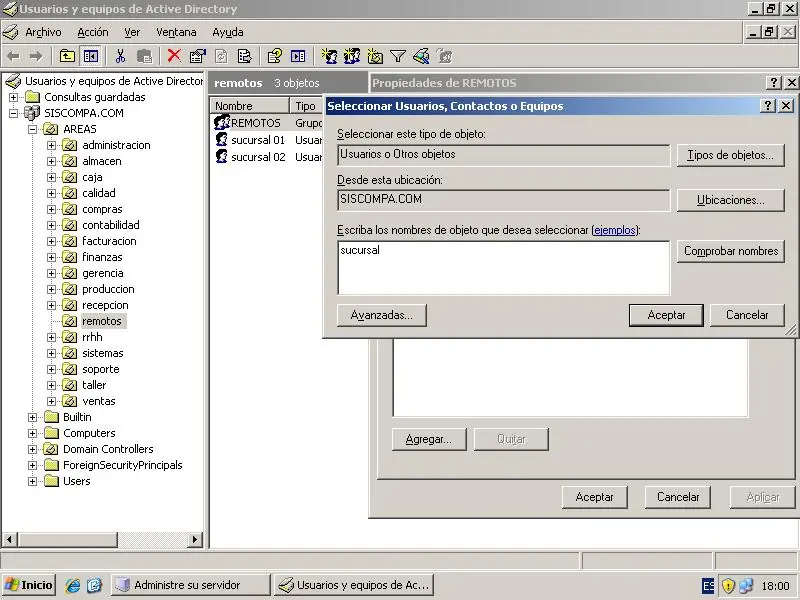
Task: Select the remotos OU in tree
Action: (102, 321)
